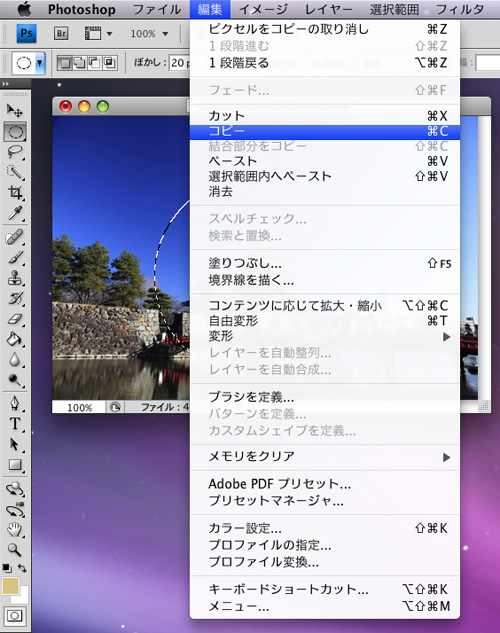The width and height of the screenshot is (500, 633).
Task: Open the 選択範囲 menu
Action: click(x=394, y=9)
